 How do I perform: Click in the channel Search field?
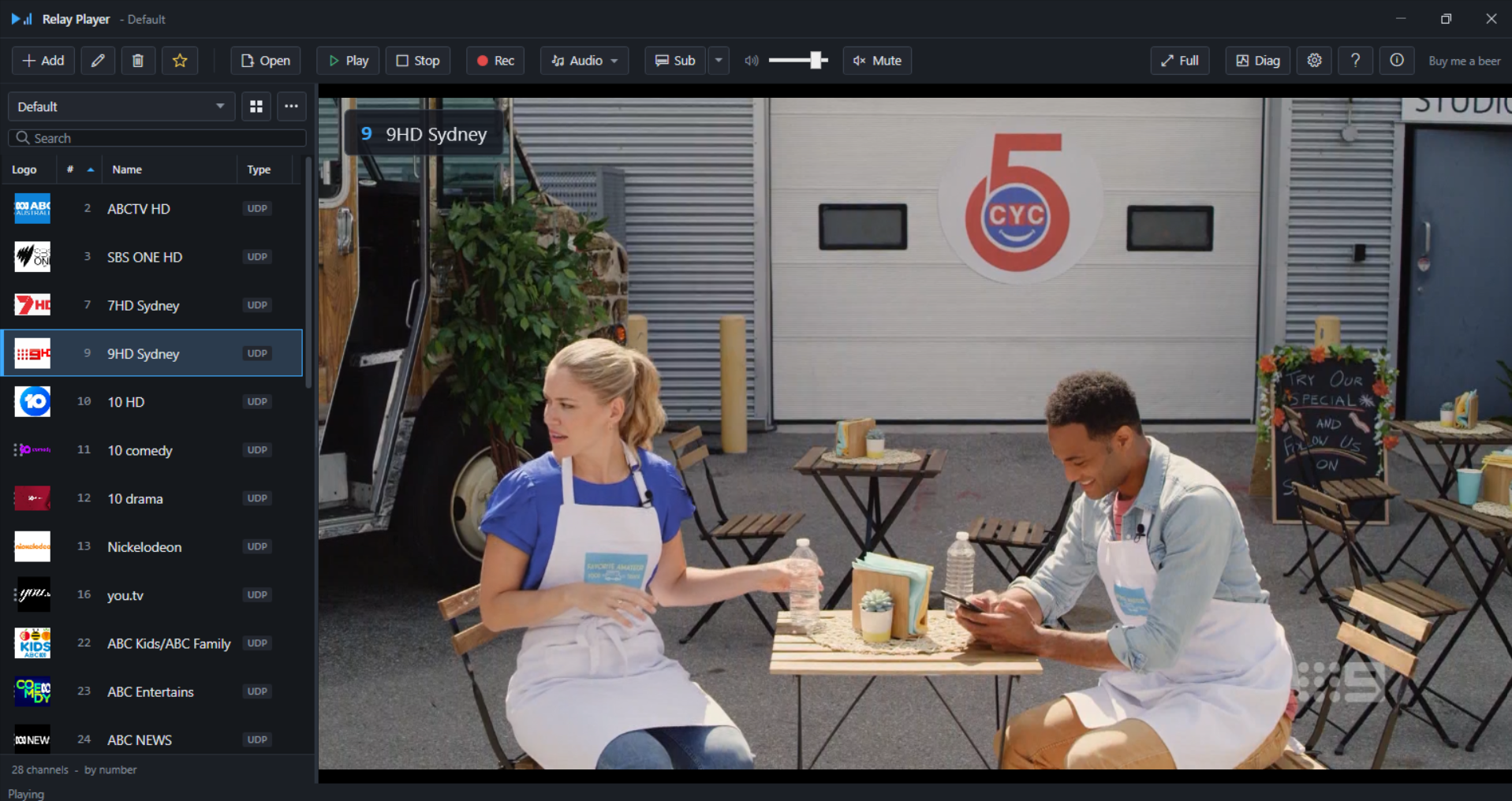pyautogui.click(x=157, y=138)
